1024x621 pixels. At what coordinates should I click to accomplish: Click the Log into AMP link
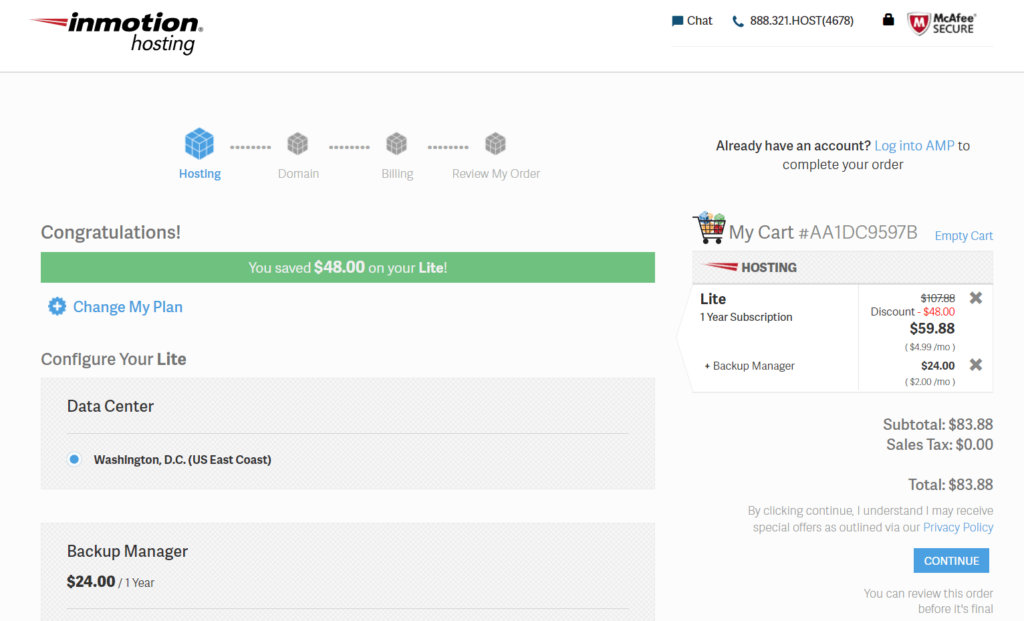tap(914, 146)
